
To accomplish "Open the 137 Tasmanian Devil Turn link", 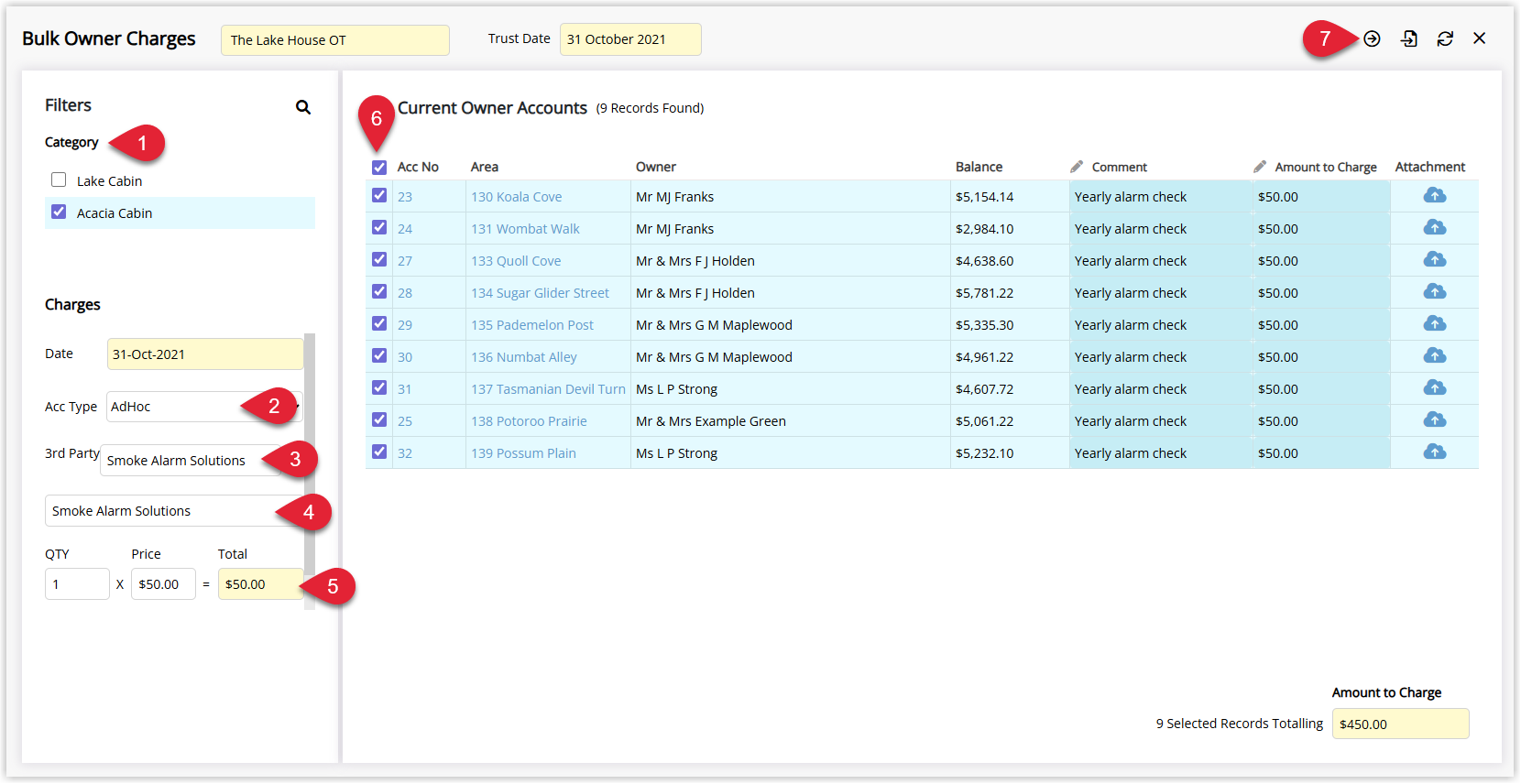I will click(548, 389).
